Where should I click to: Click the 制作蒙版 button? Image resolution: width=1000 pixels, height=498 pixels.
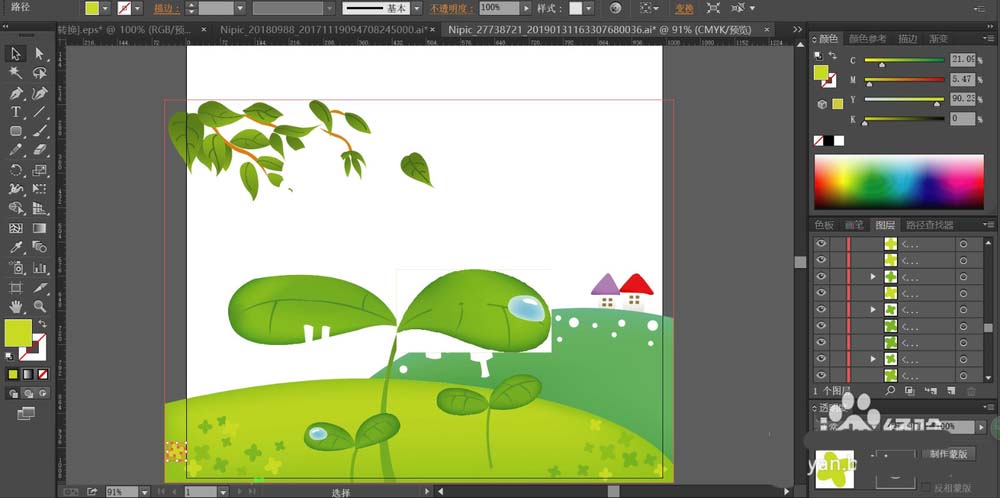pyautogui.click(x=949, y=454)
